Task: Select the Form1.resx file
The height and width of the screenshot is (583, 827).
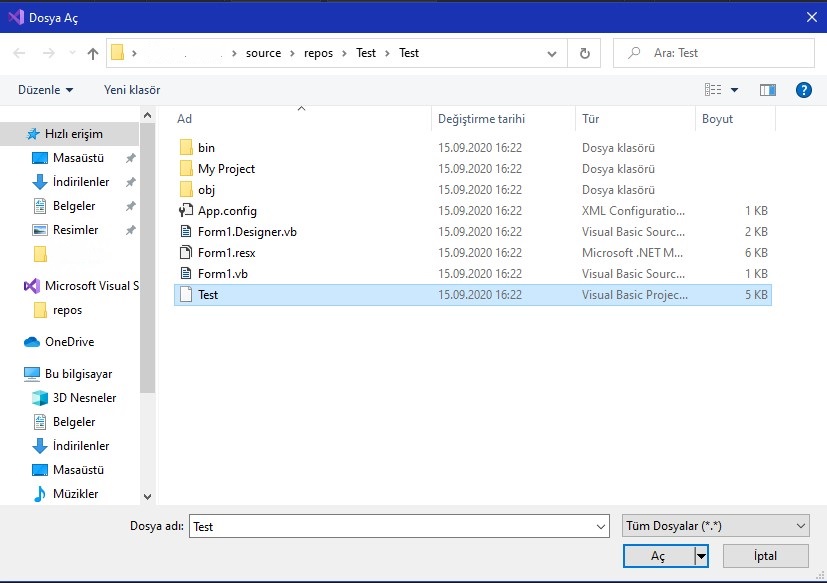Action: click(x=473, y=253)
